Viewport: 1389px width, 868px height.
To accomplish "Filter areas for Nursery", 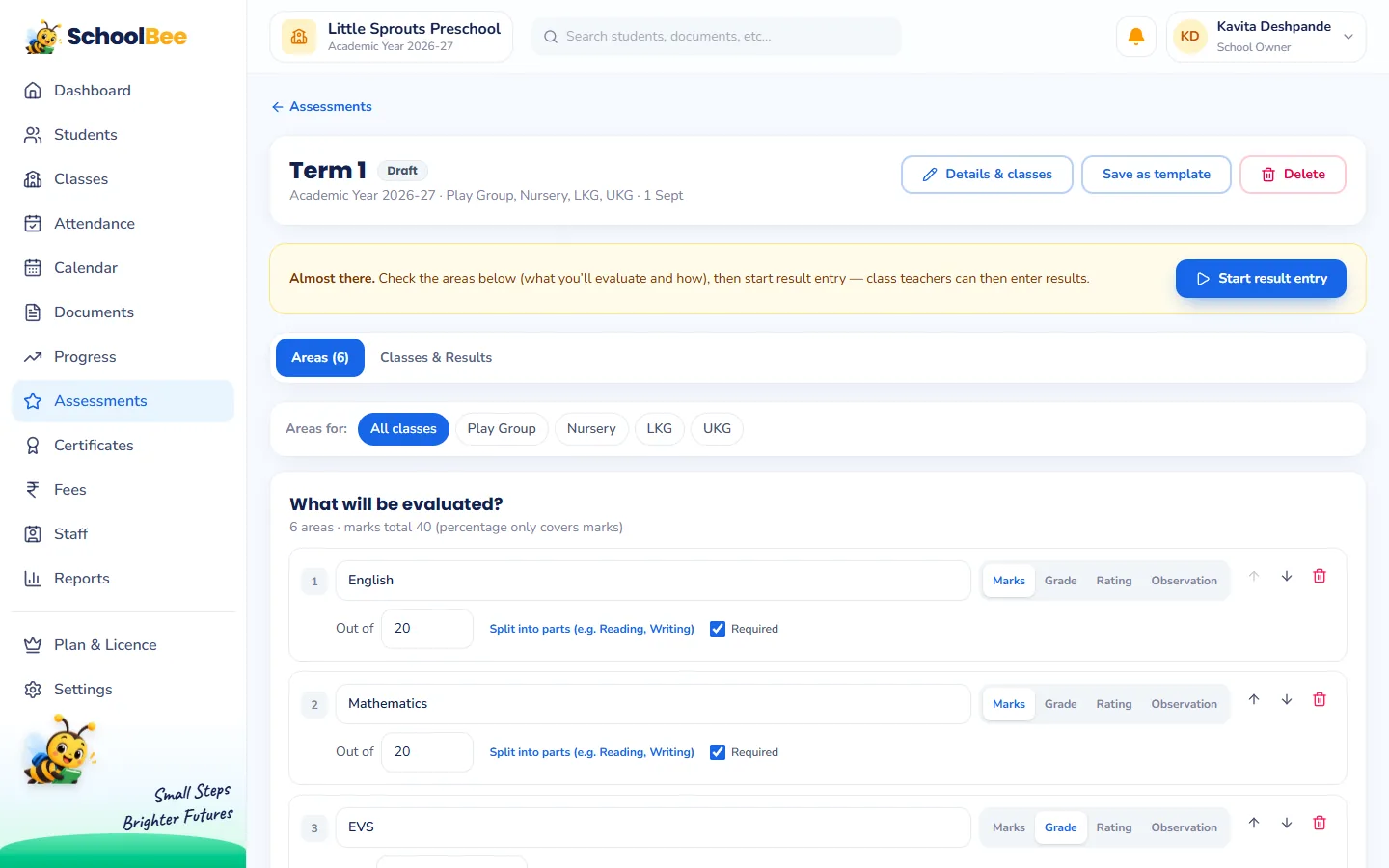I will pos(591,429).
